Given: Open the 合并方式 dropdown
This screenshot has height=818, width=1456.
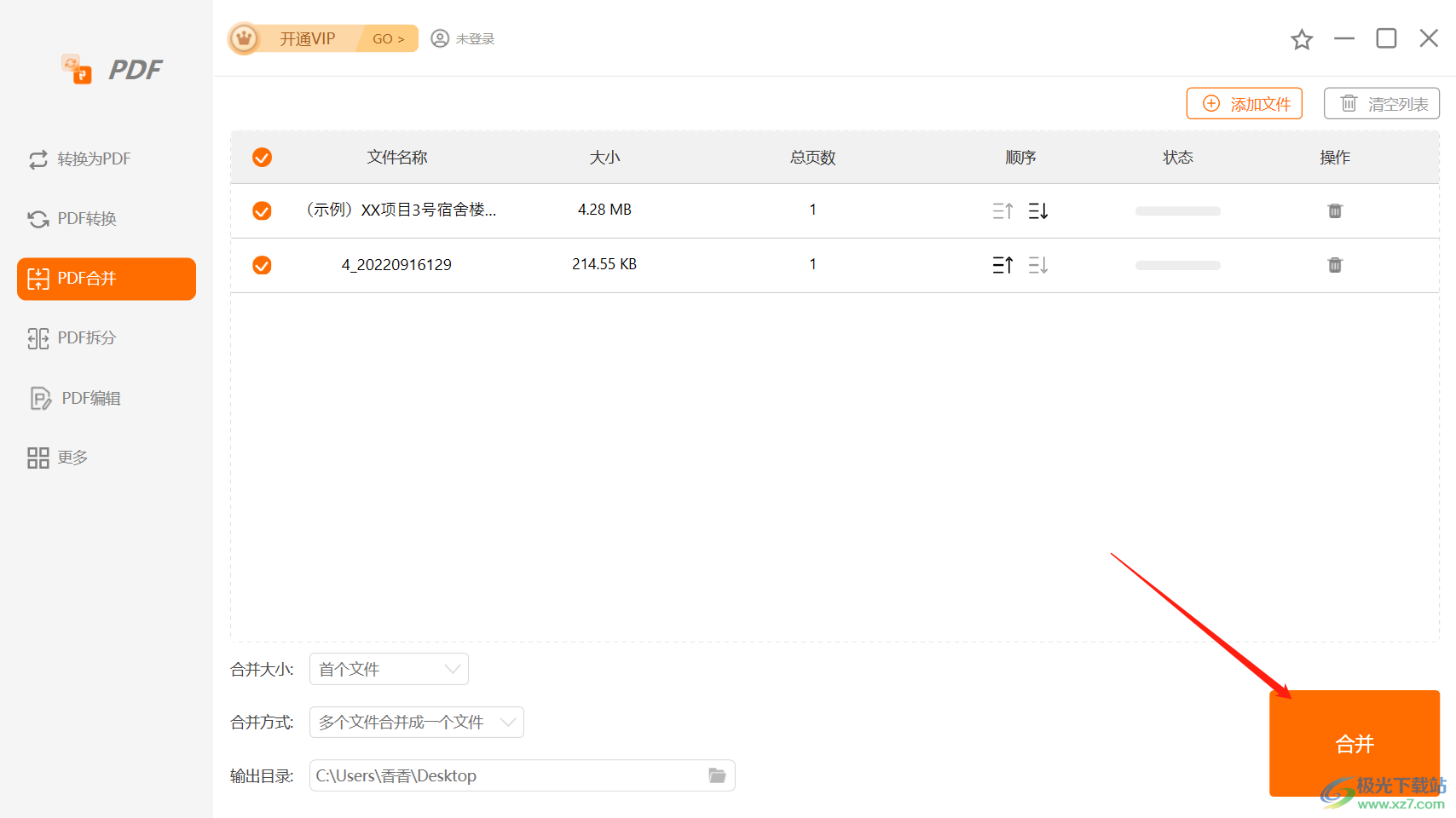Looking at the screenshot, I should [x=417, y=722].
